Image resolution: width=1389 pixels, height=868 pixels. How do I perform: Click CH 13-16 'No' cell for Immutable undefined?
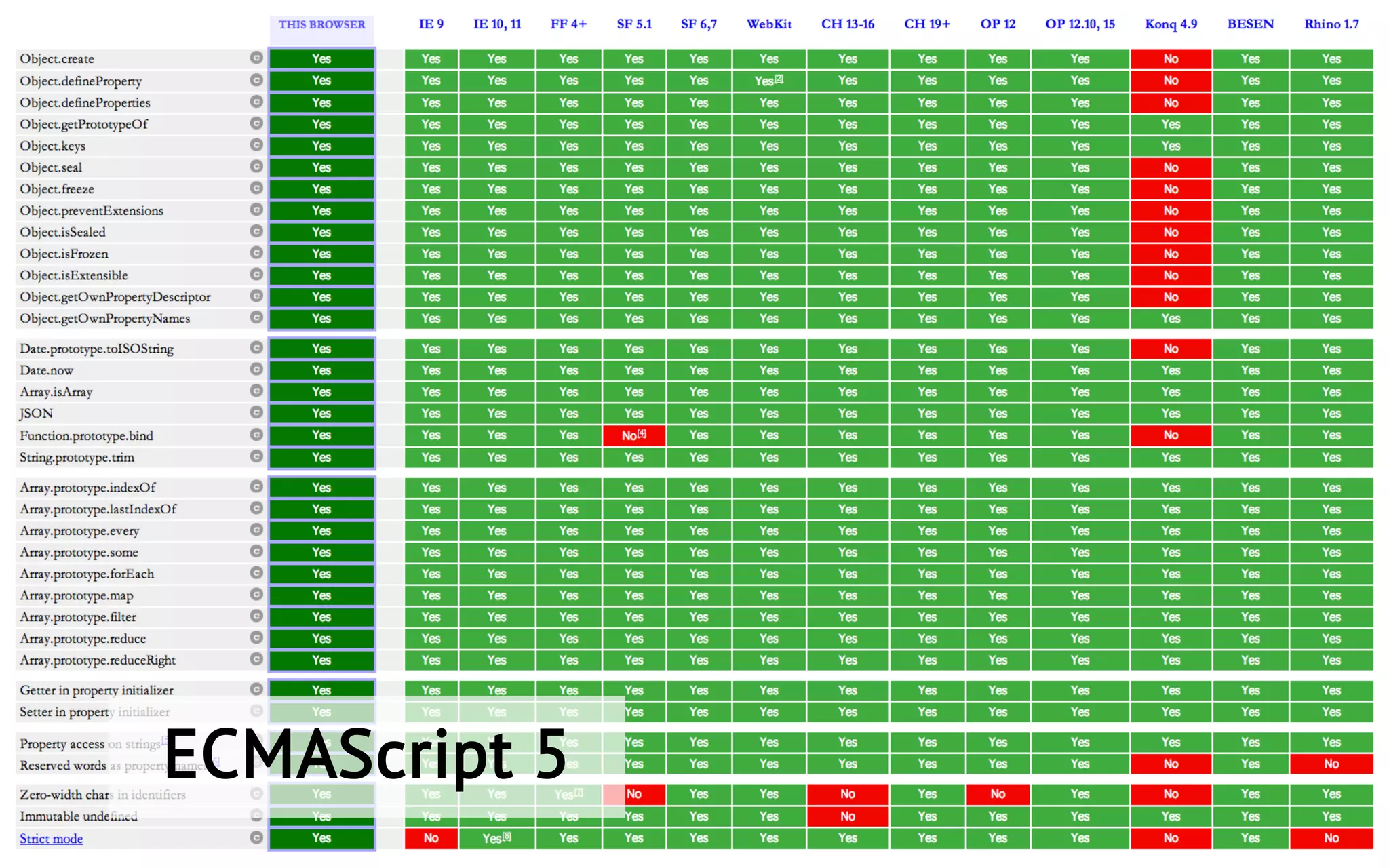point(848,816)
